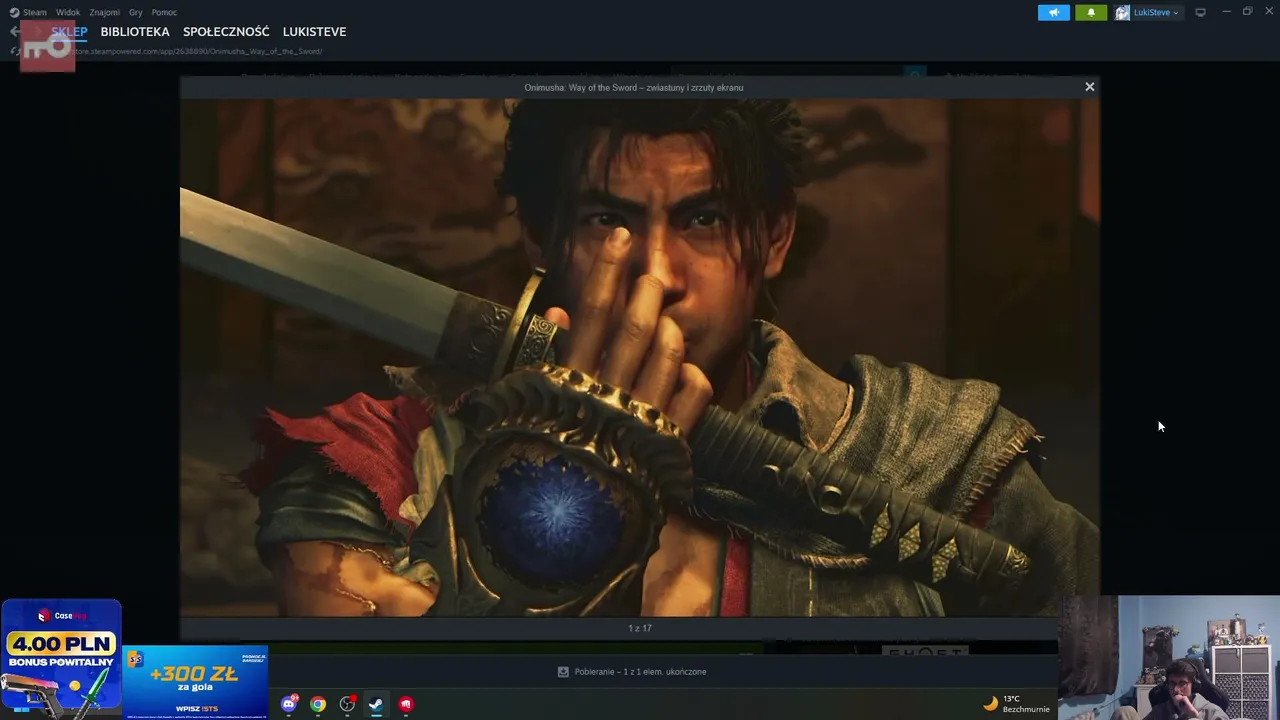Switch to the SKLEP tab
Image resolution: width=1280 pixels, height=720 pixels.
pyautogui.click(x=69, y=32)
